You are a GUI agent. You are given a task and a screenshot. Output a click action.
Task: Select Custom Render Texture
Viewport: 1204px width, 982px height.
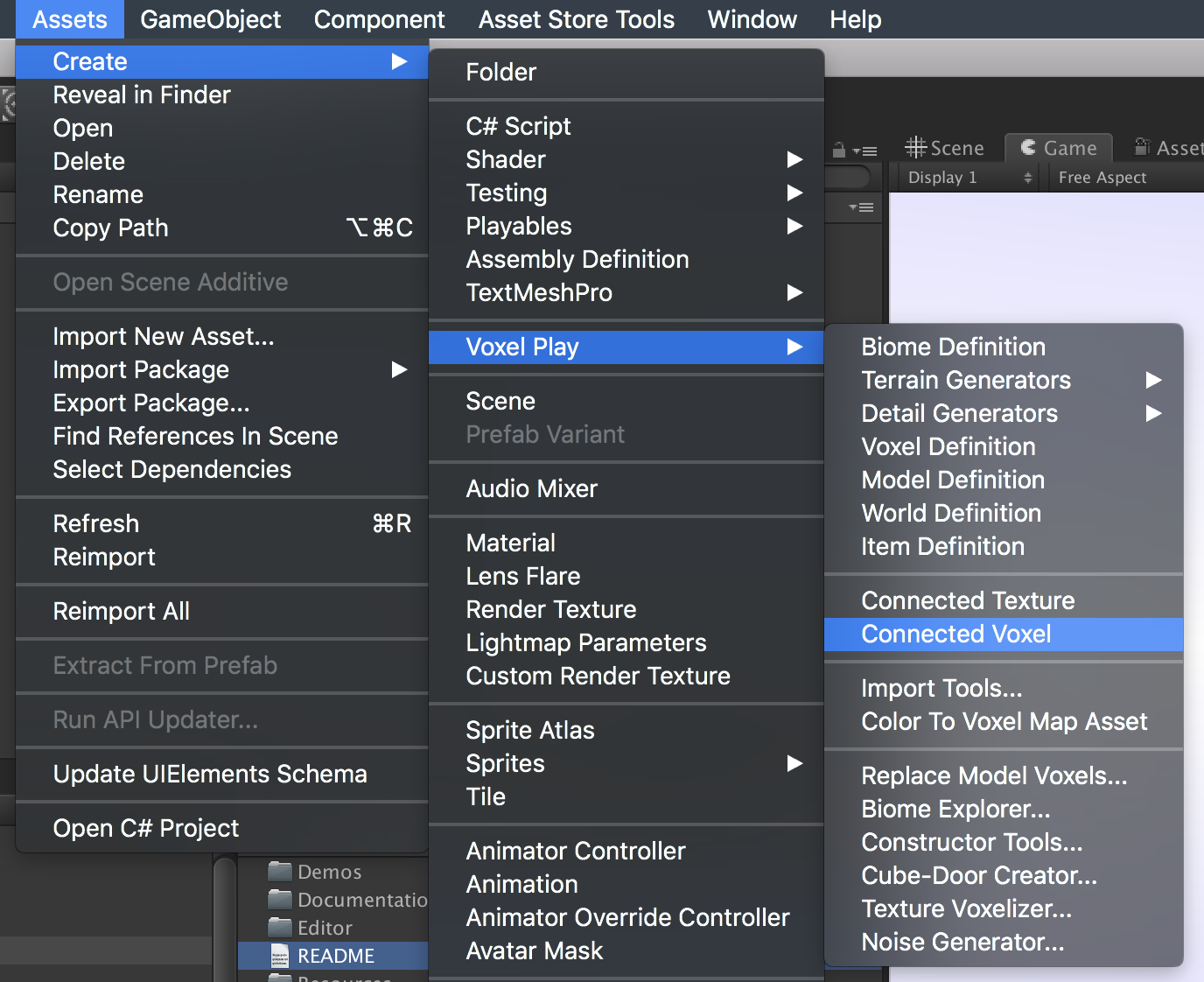point(626,676)
